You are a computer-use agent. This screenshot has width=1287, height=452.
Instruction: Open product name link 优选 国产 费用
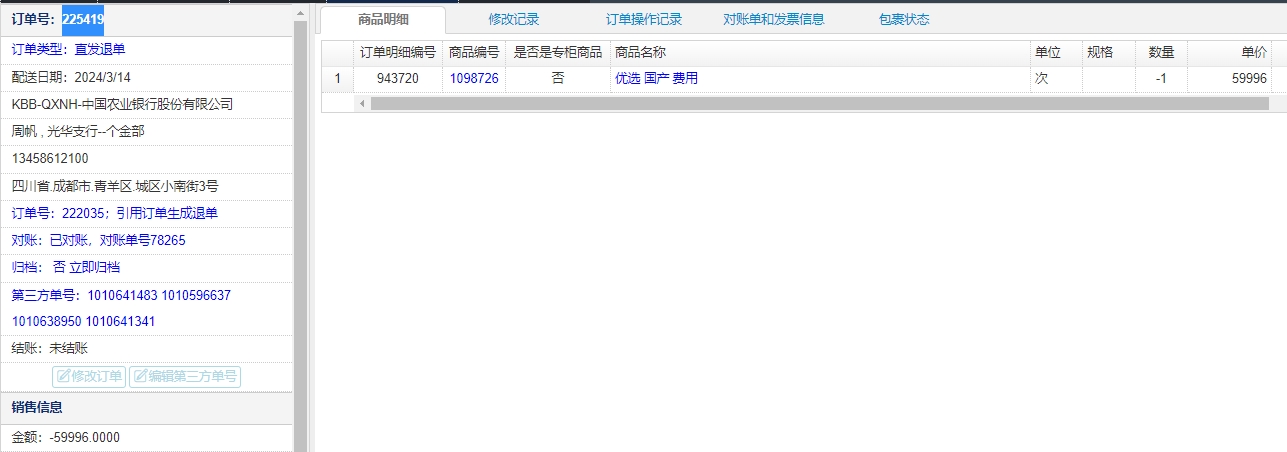pos(656,78)
